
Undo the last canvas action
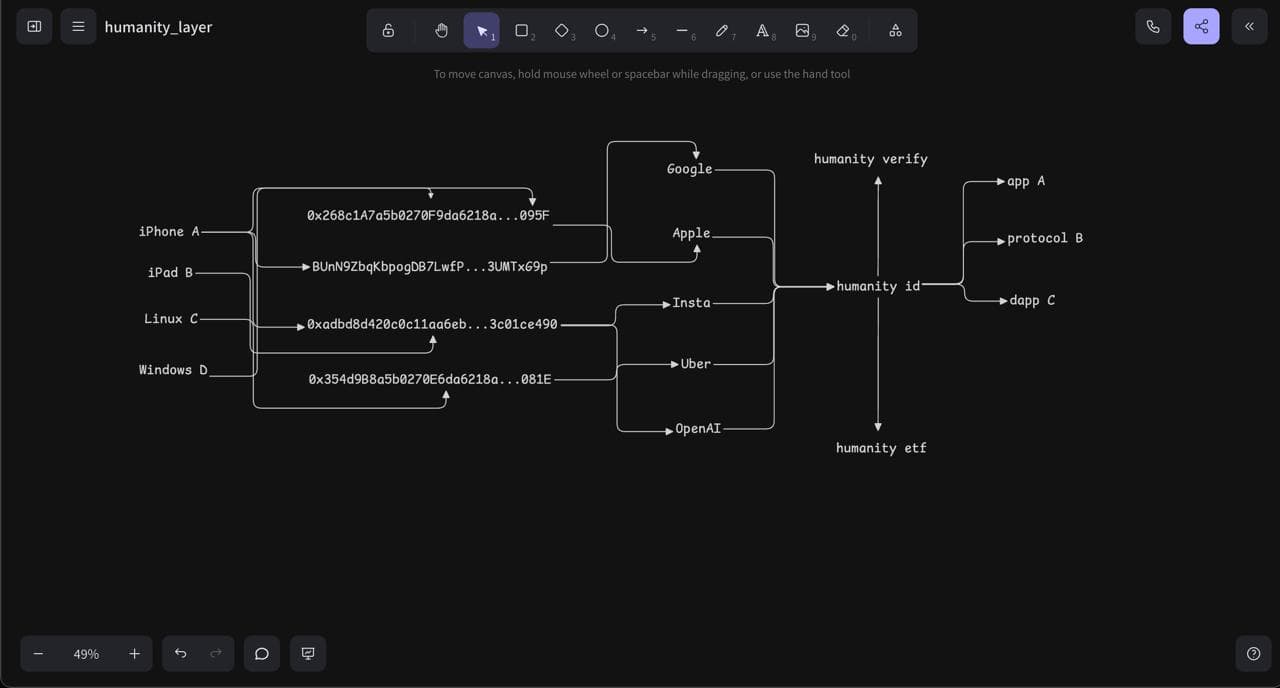pyautogui.click(x=180, y=653)
